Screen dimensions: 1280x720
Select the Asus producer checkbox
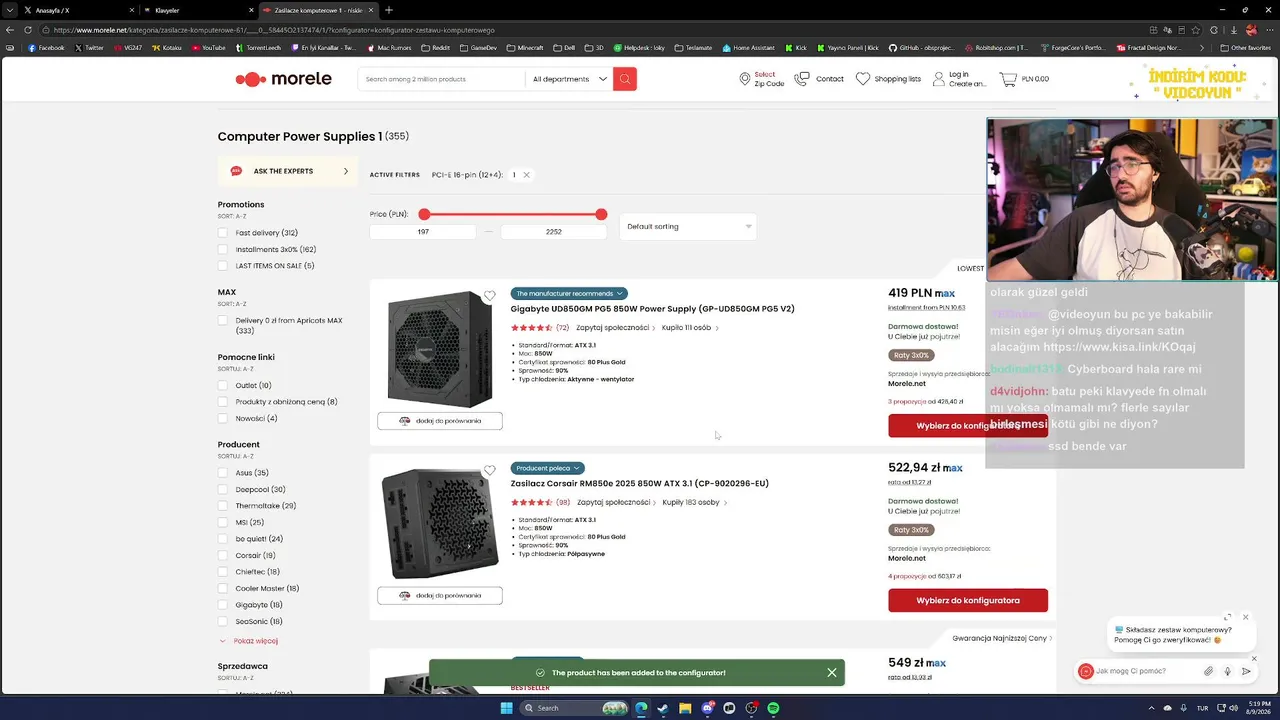[223, 473]
